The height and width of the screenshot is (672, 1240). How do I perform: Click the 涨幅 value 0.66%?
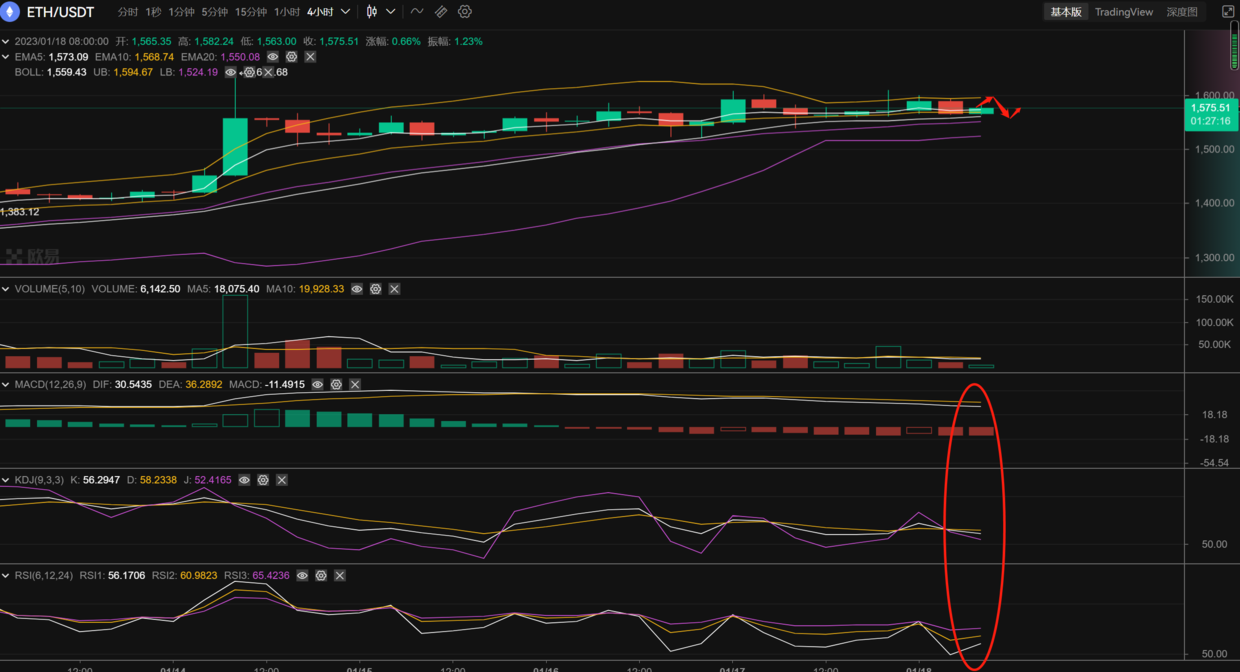click(x=407, y=42)
